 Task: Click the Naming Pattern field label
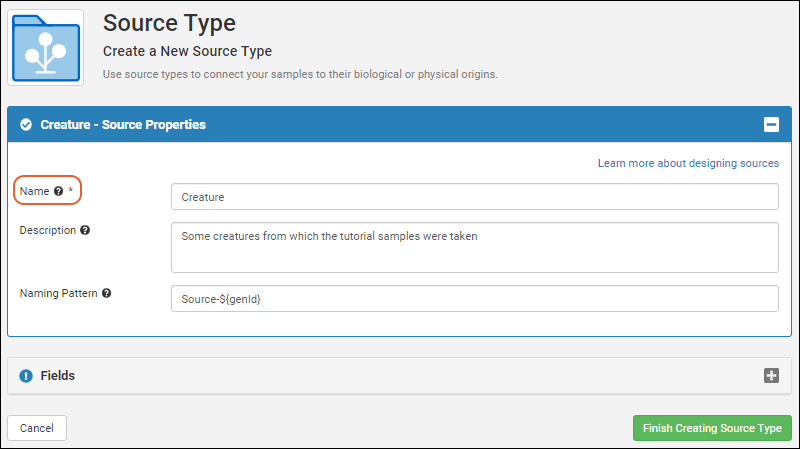click(58, 293)
